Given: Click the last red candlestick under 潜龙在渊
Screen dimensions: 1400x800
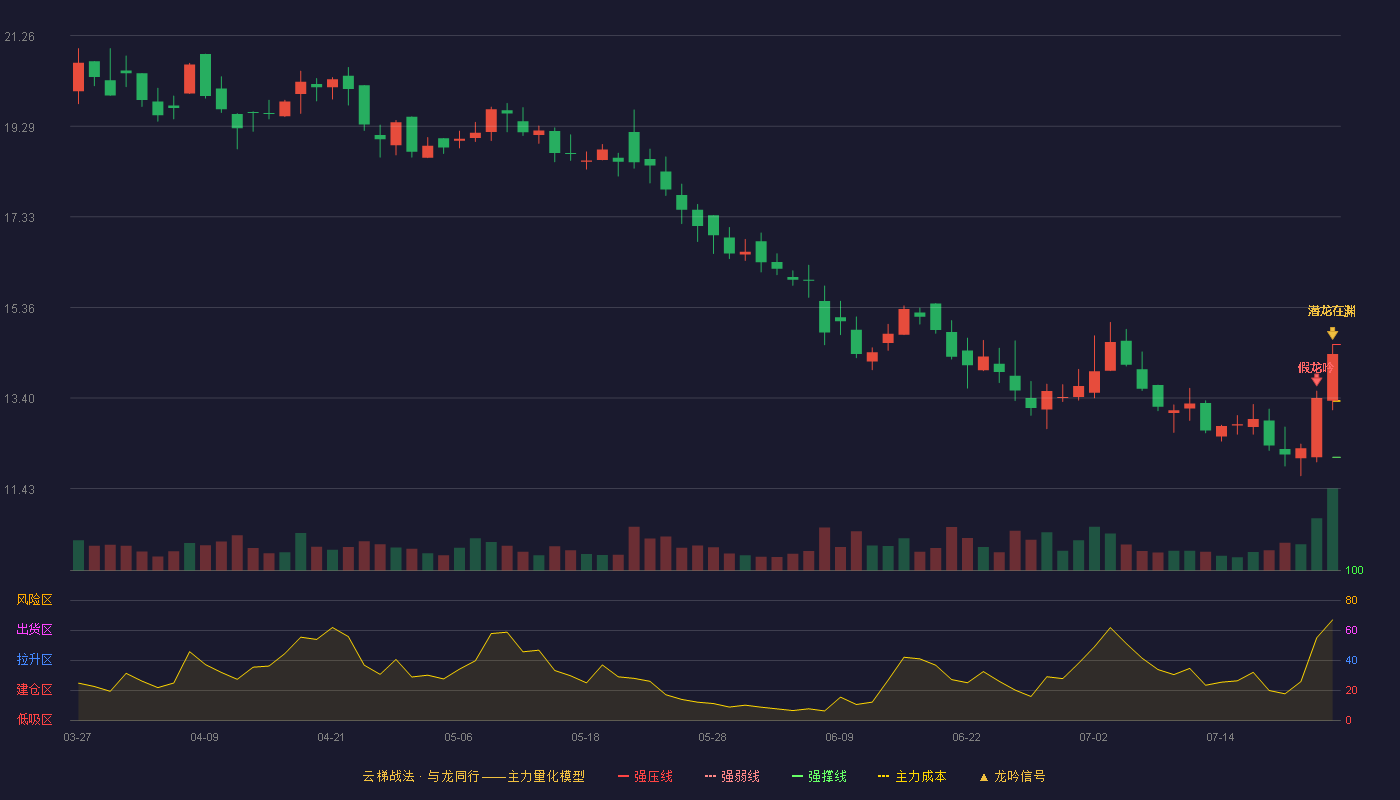Looking at the screenshot, I should [1332, 377].
